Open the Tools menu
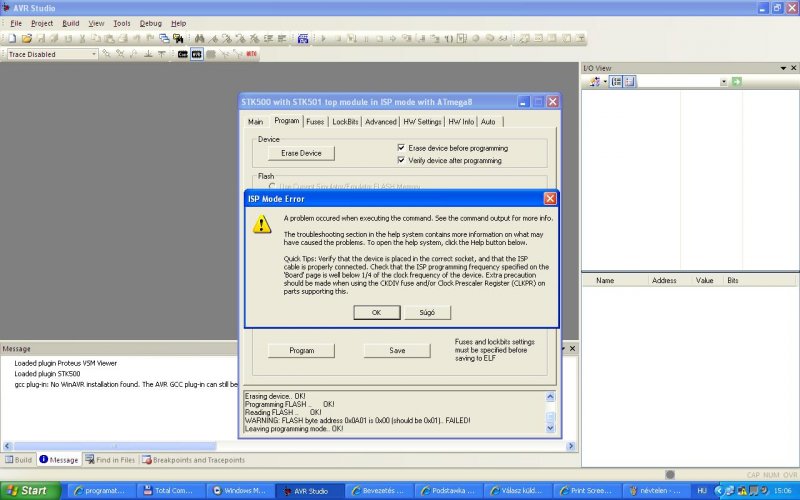This screenshot has height=500, width=800. click(121, 23)
